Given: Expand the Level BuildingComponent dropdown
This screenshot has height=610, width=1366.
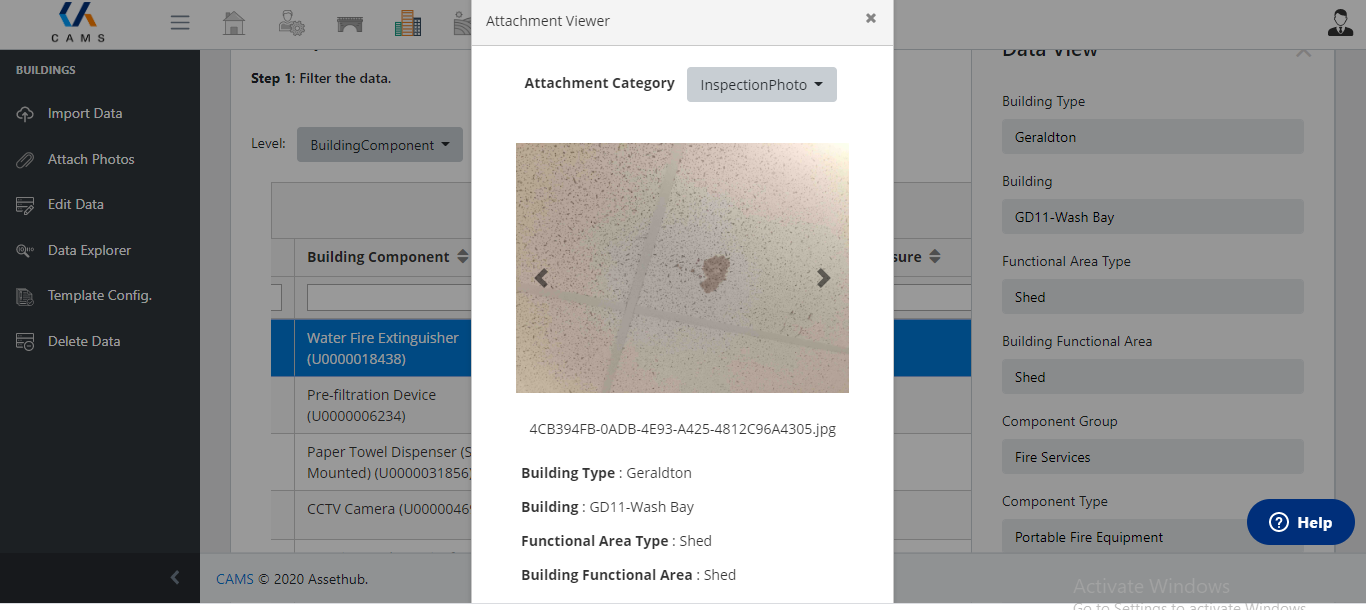Looking at the screenshot, I should point(379,145).
